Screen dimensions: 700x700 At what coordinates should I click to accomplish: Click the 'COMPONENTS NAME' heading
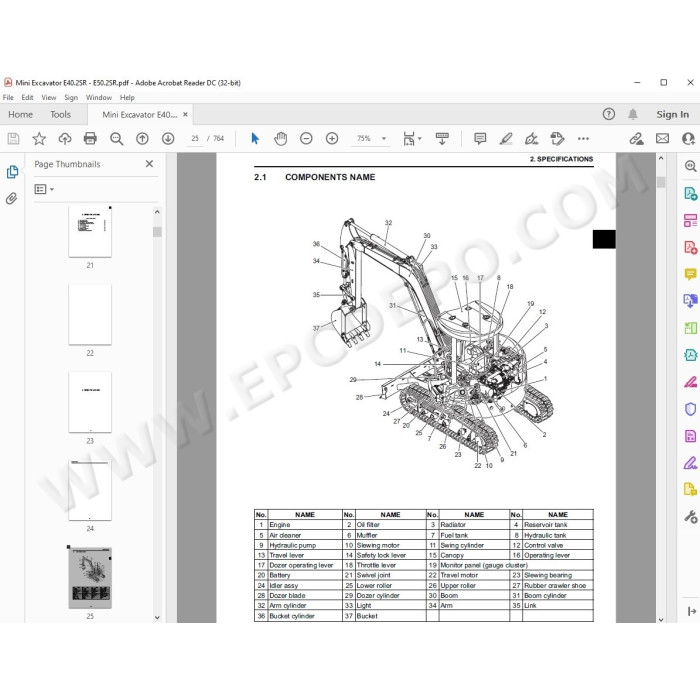(330, 177)
